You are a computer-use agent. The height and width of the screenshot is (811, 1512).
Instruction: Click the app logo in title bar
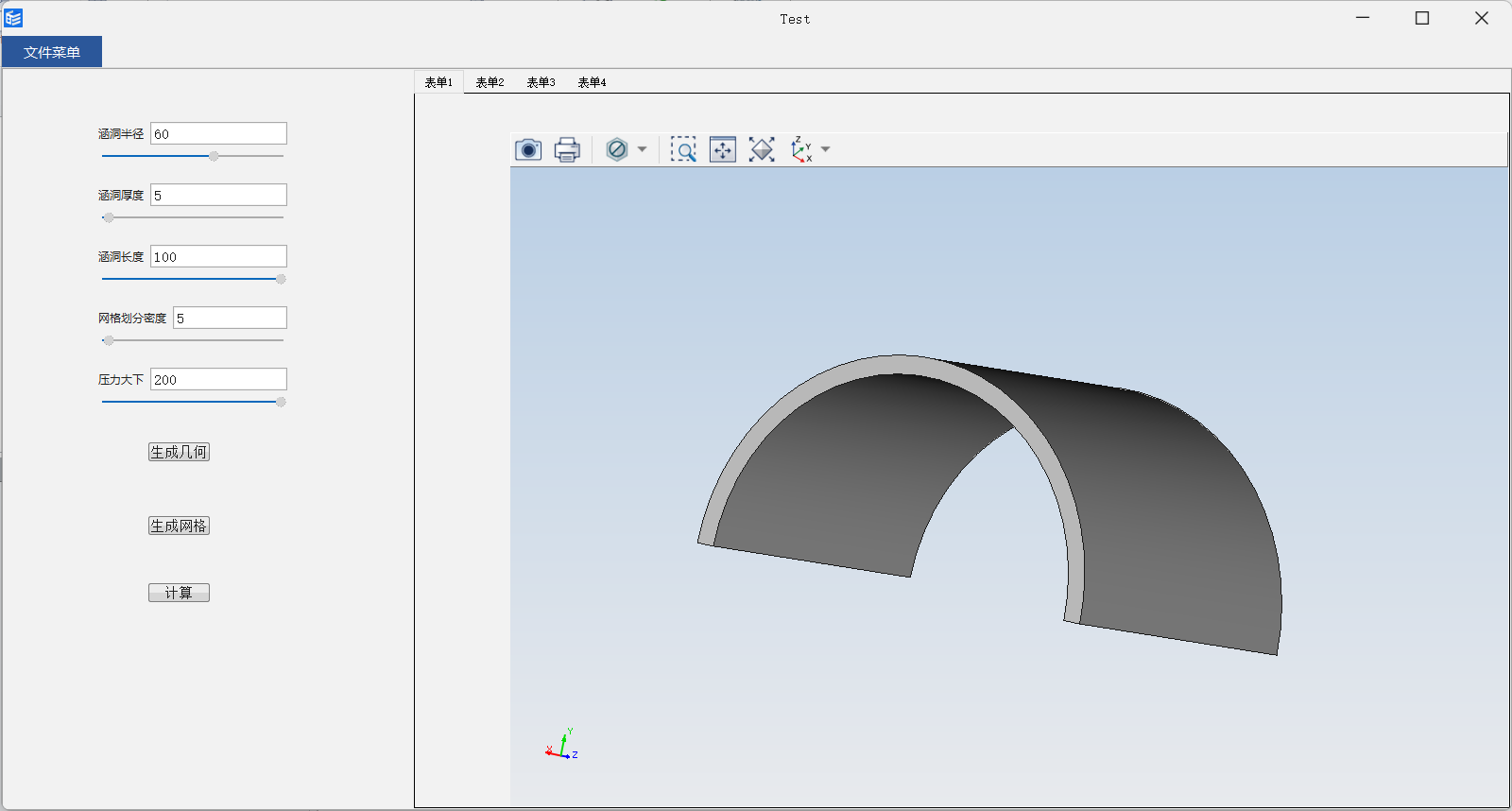(x=13, y=18)
